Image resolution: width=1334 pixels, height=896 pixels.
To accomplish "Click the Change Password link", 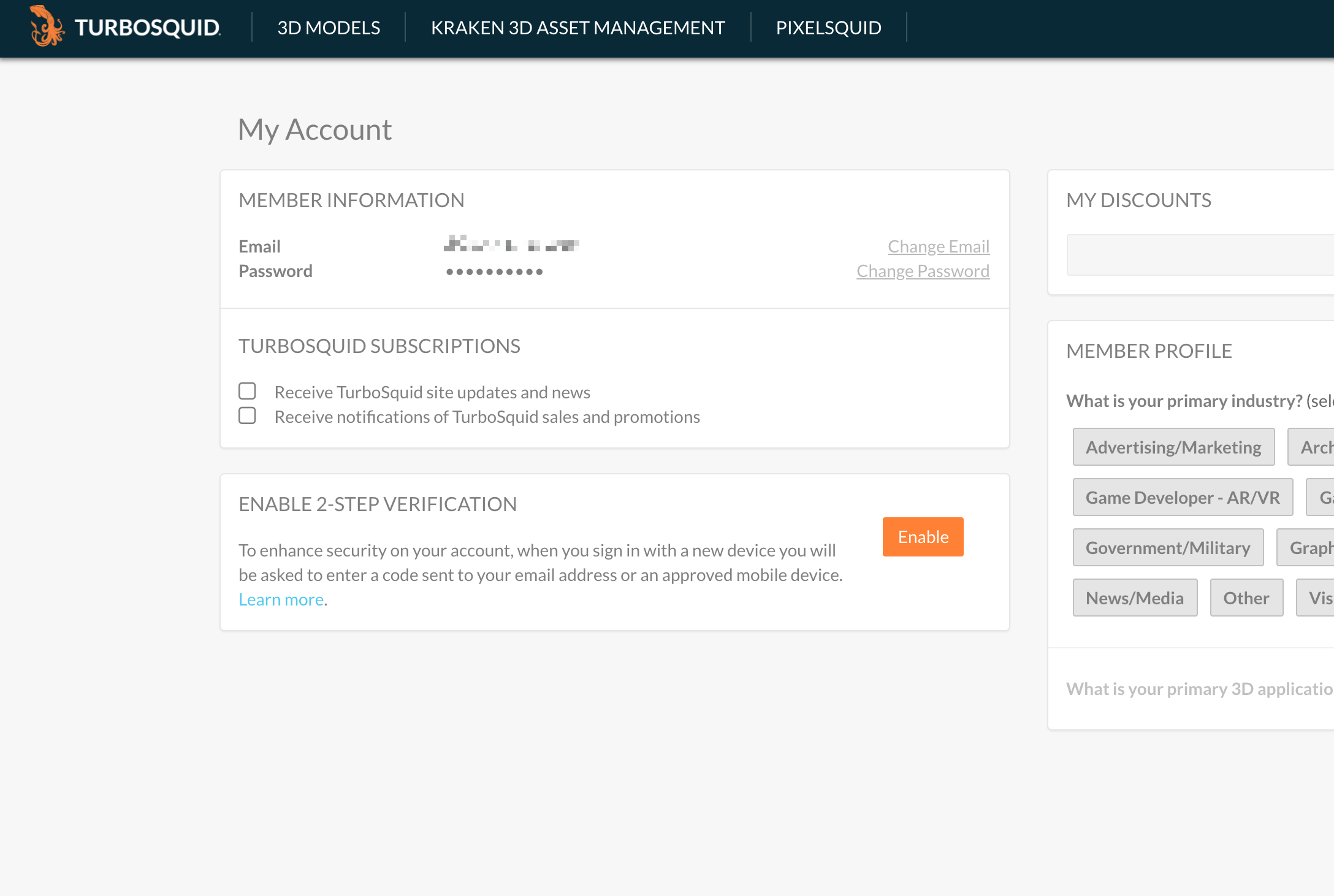I will pyautogui.click(x=923, y=271).
